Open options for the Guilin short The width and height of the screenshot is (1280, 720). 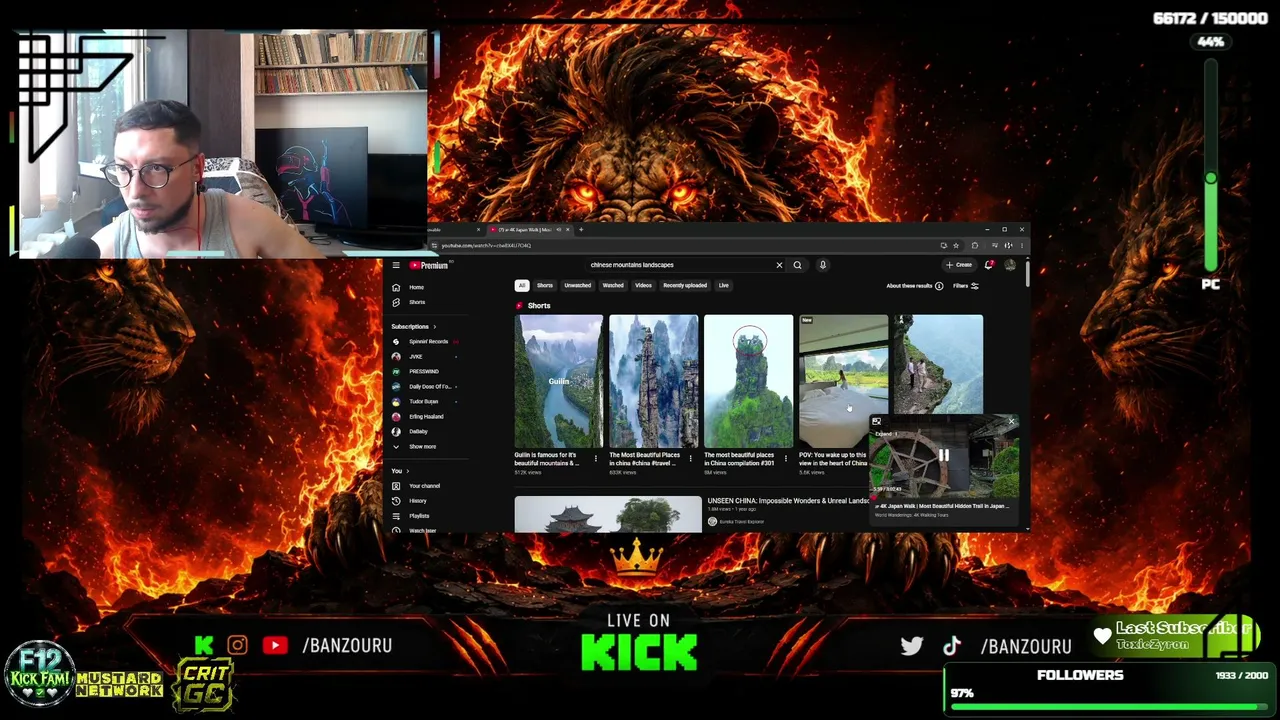596,459
